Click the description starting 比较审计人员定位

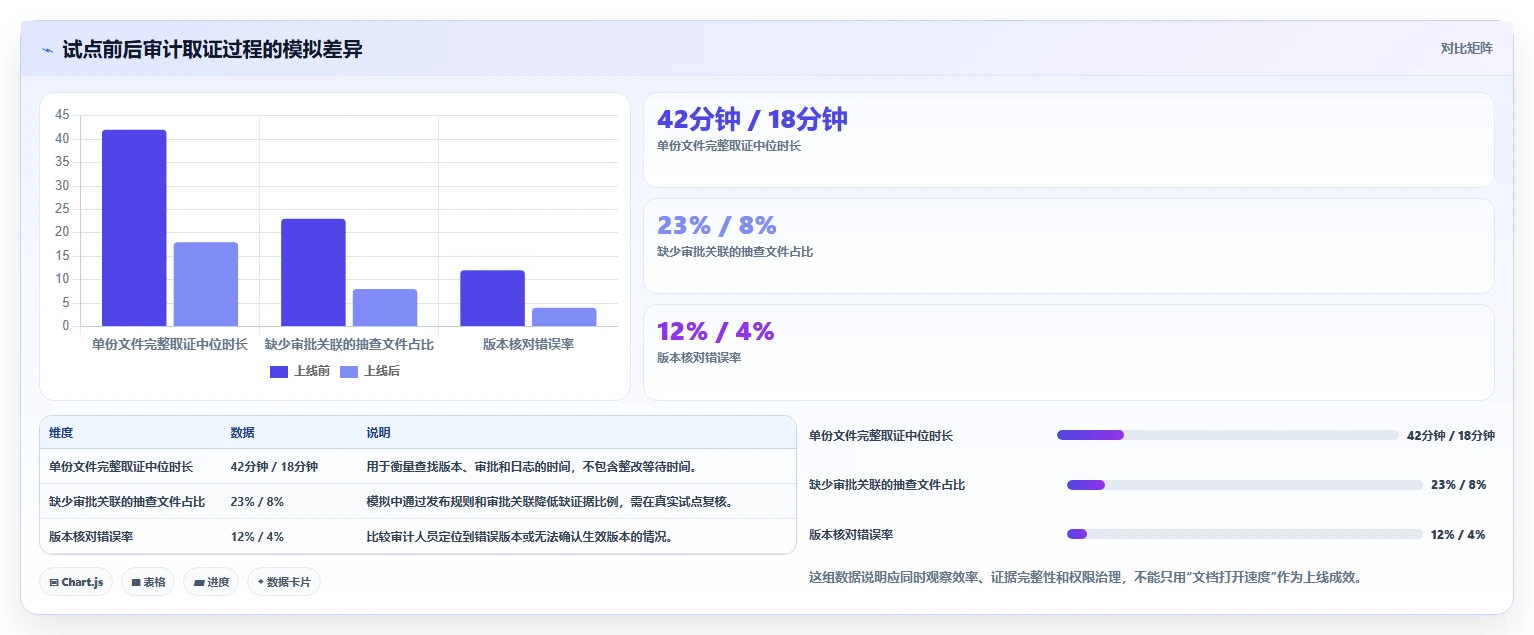[x=520, y=537]
